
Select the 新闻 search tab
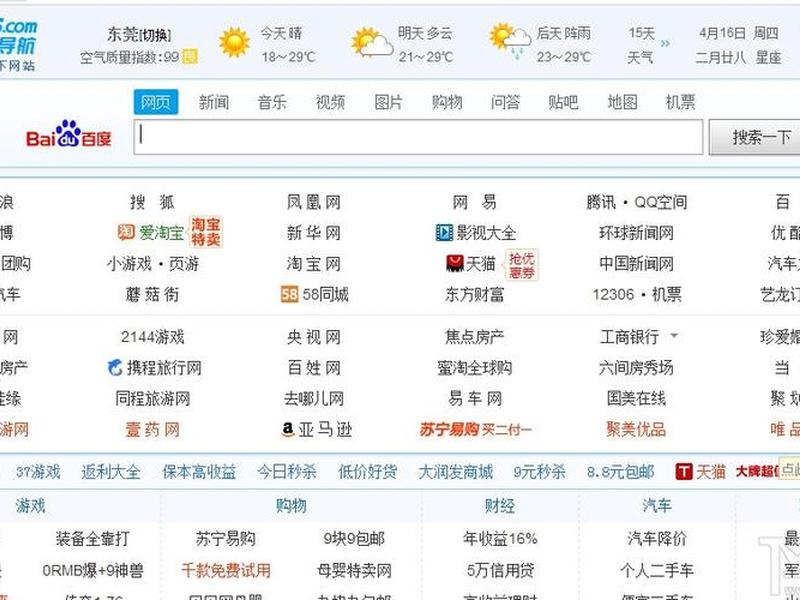point(214,102)
